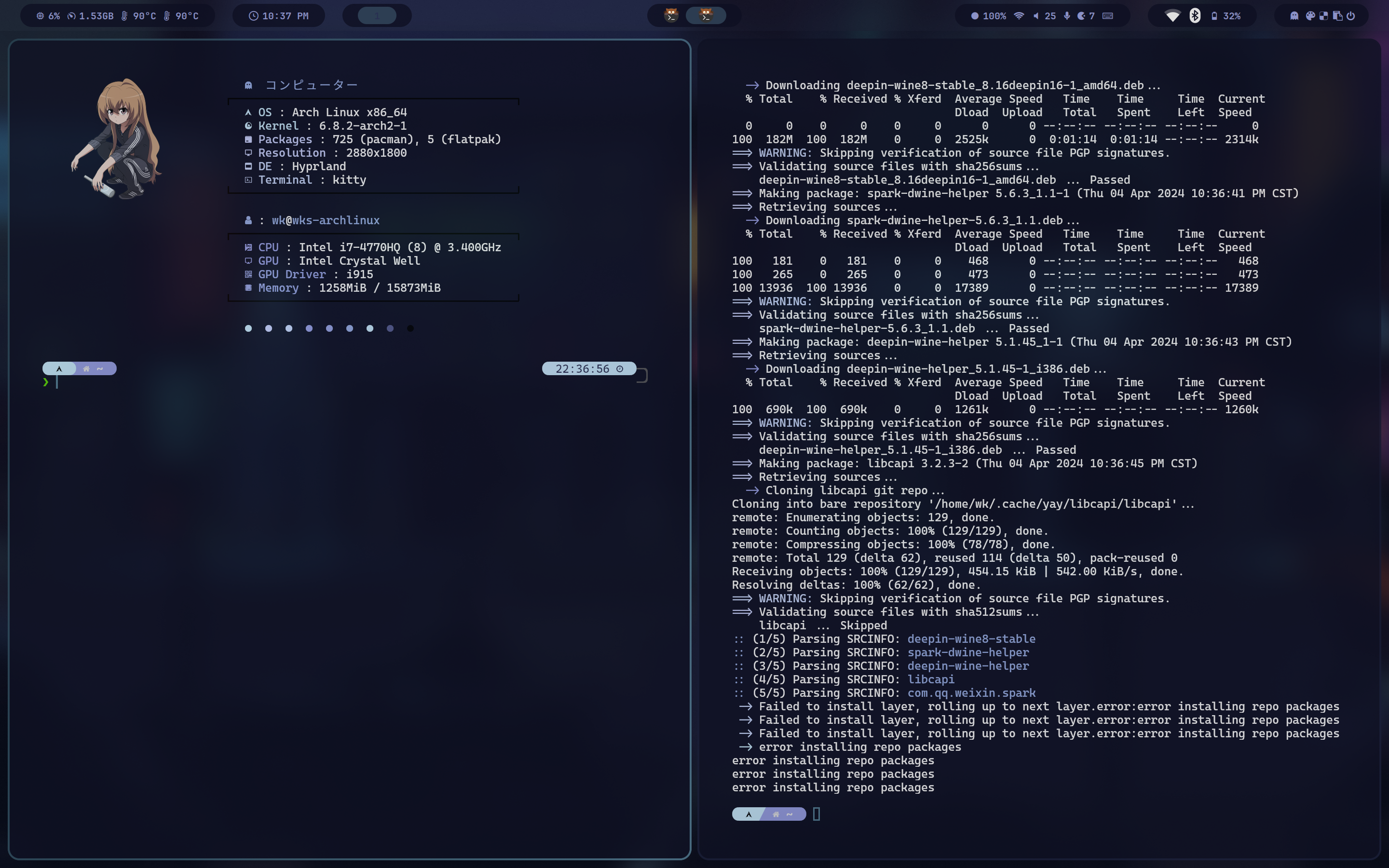Select the first kitty taskbar icon
Image resolution: width=1389 pixels, height=868 pixels.
(671, 15)
